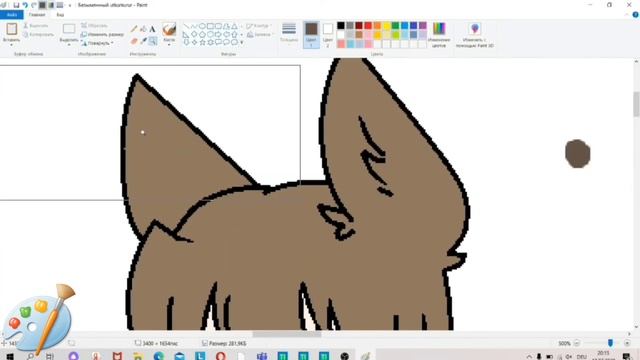640x360 pixels.
Task: Pick the red color swatch
Action: tap(368, 26)
